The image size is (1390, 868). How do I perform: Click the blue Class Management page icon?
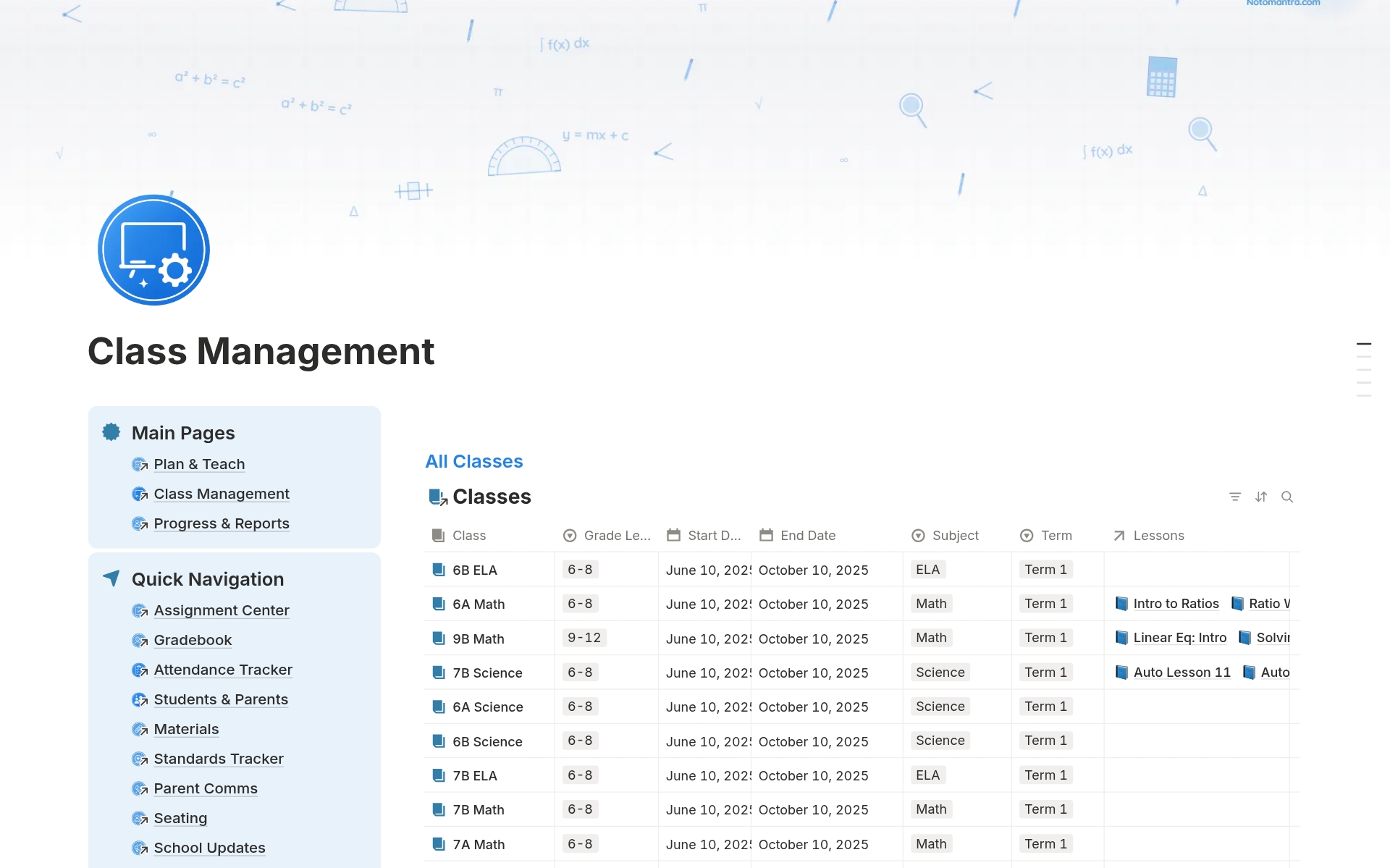(153, 250)
